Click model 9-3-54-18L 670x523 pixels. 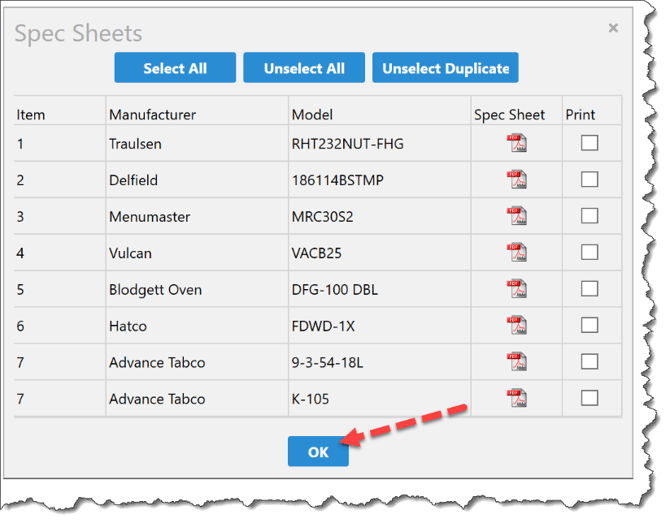pyautogui.click(x=327, y=363)
